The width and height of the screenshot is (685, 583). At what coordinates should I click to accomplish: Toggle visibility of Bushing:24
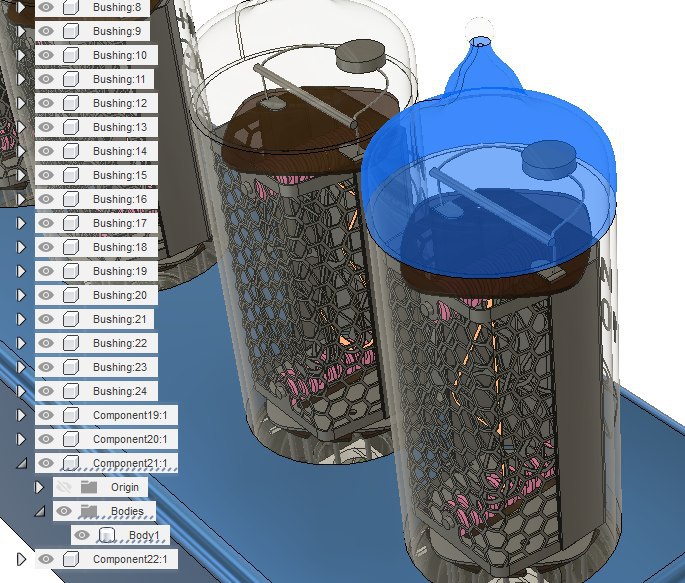click(46, 391)
